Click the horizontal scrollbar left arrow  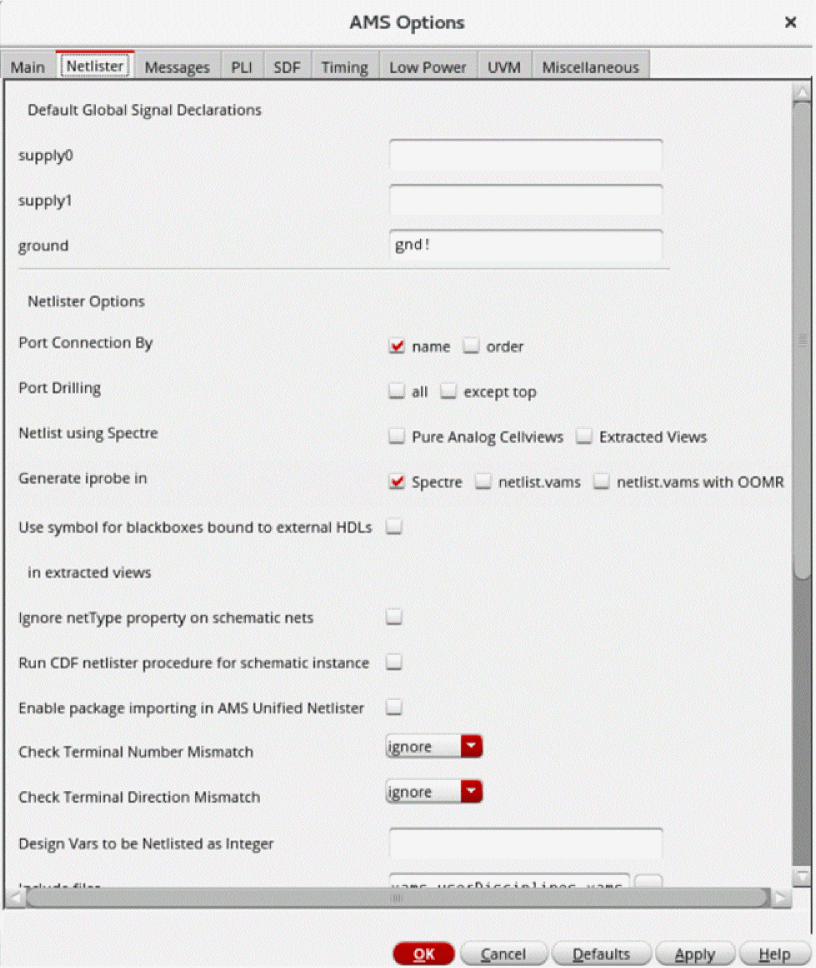(x=15, y=898)
